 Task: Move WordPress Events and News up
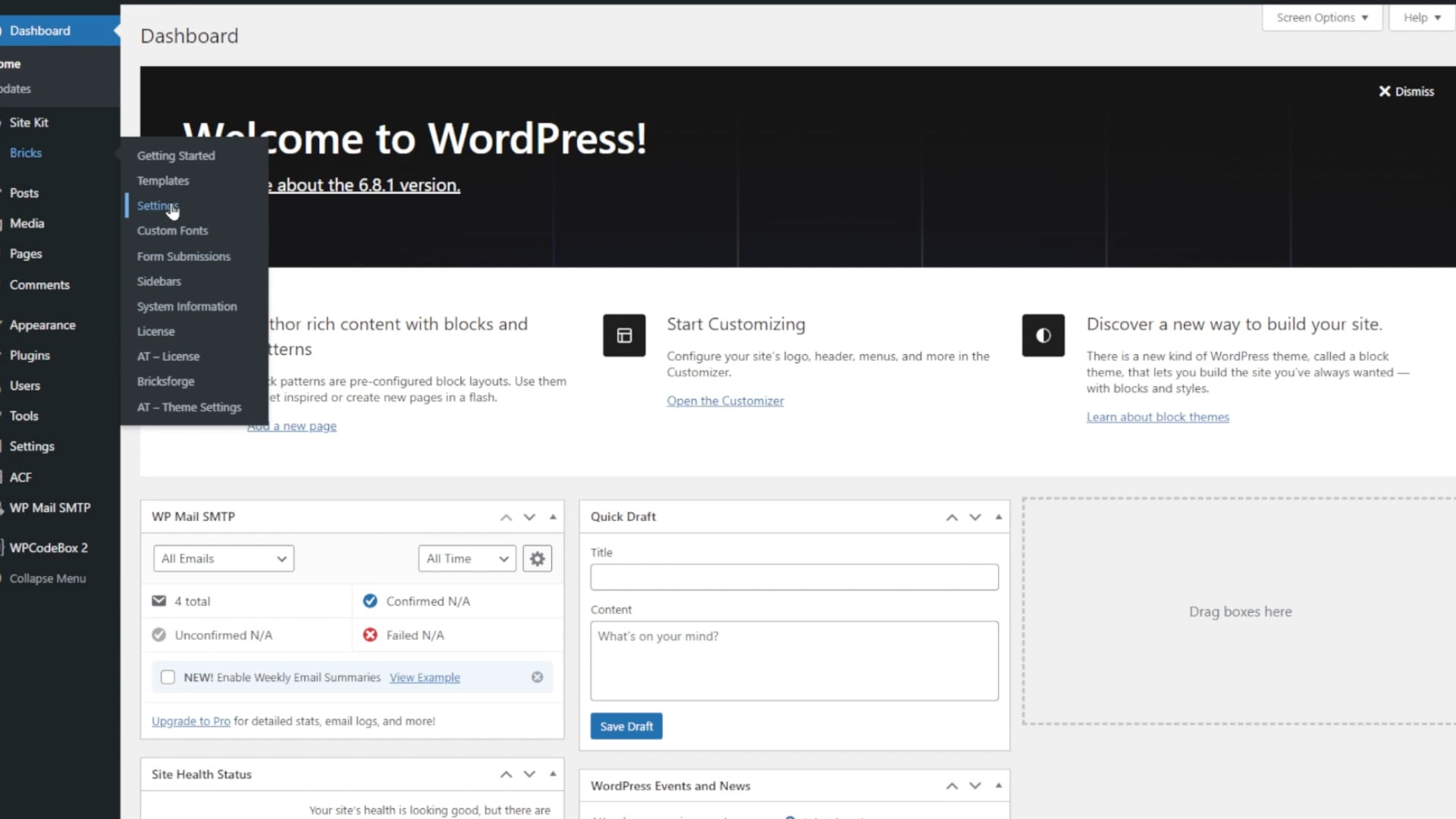coord(952,786)
